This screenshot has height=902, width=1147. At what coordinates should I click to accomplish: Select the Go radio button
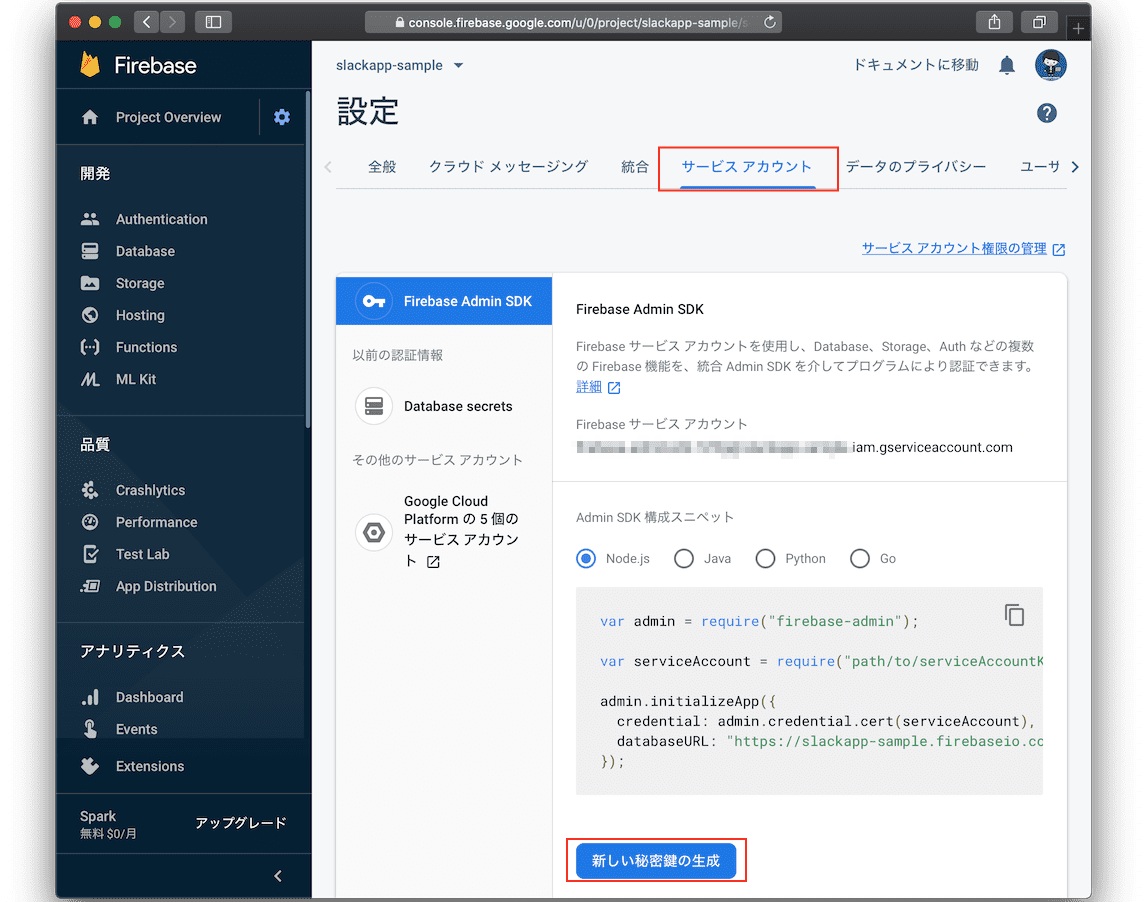[860, 558]
